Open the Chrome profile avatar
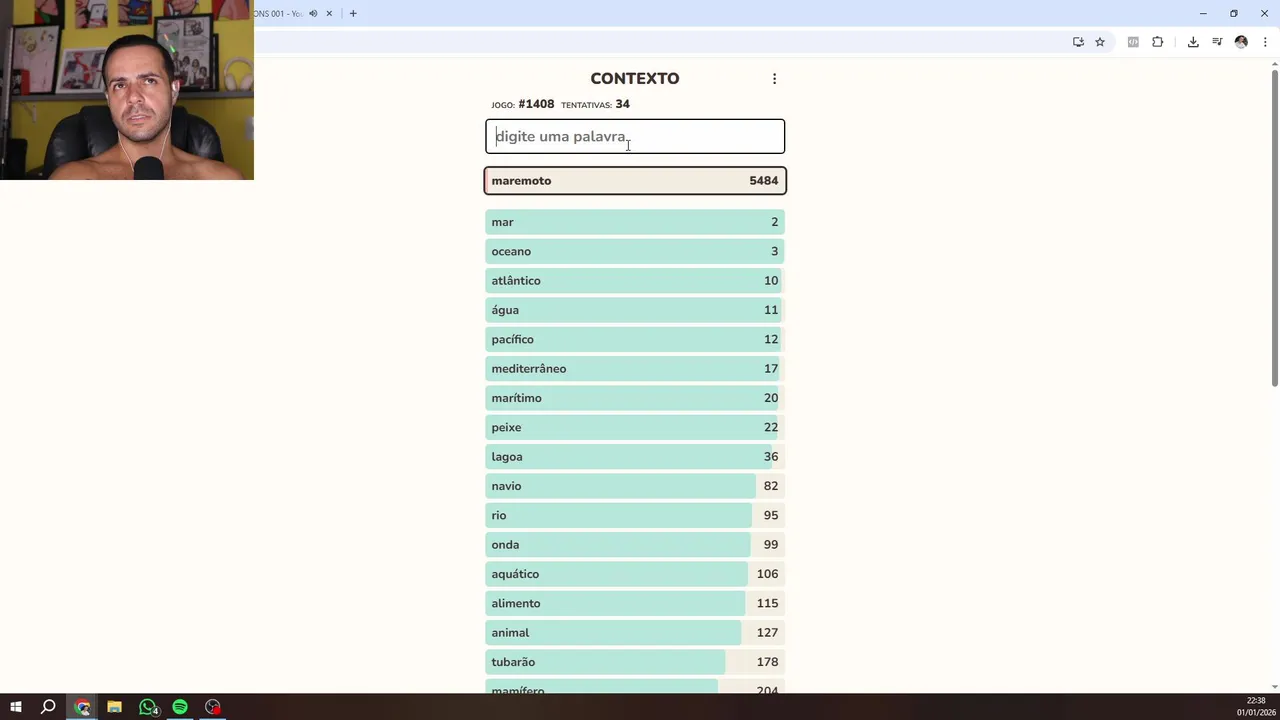The height and width of the screenshot is (720, 1280). point(1241,42)
